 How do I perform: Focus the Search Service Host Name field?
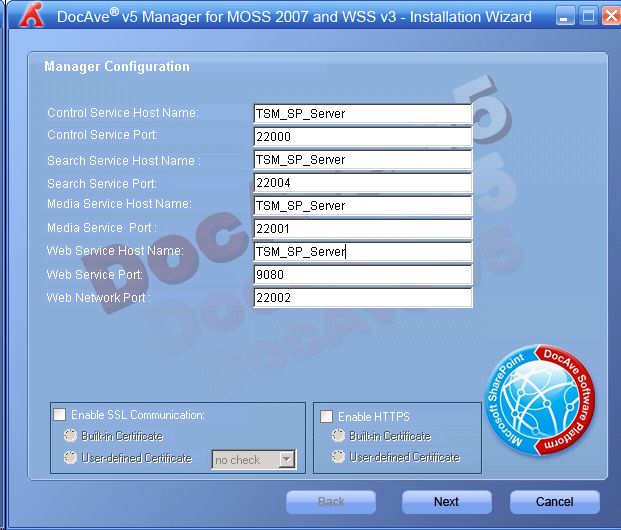click(x=362, y=160)
